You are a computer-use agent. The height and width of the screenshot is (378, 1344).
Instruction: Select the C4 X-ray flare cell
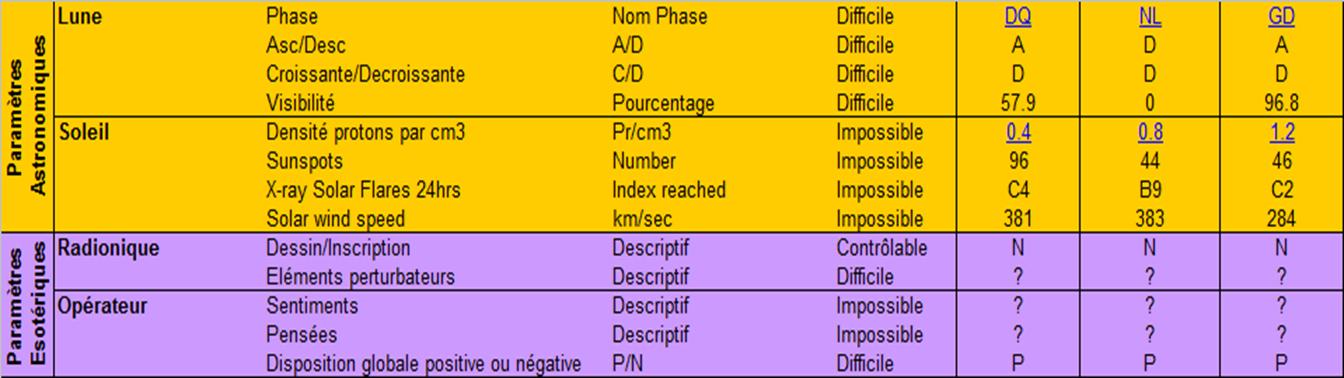pyautogui.click(x=1019, y=190)
